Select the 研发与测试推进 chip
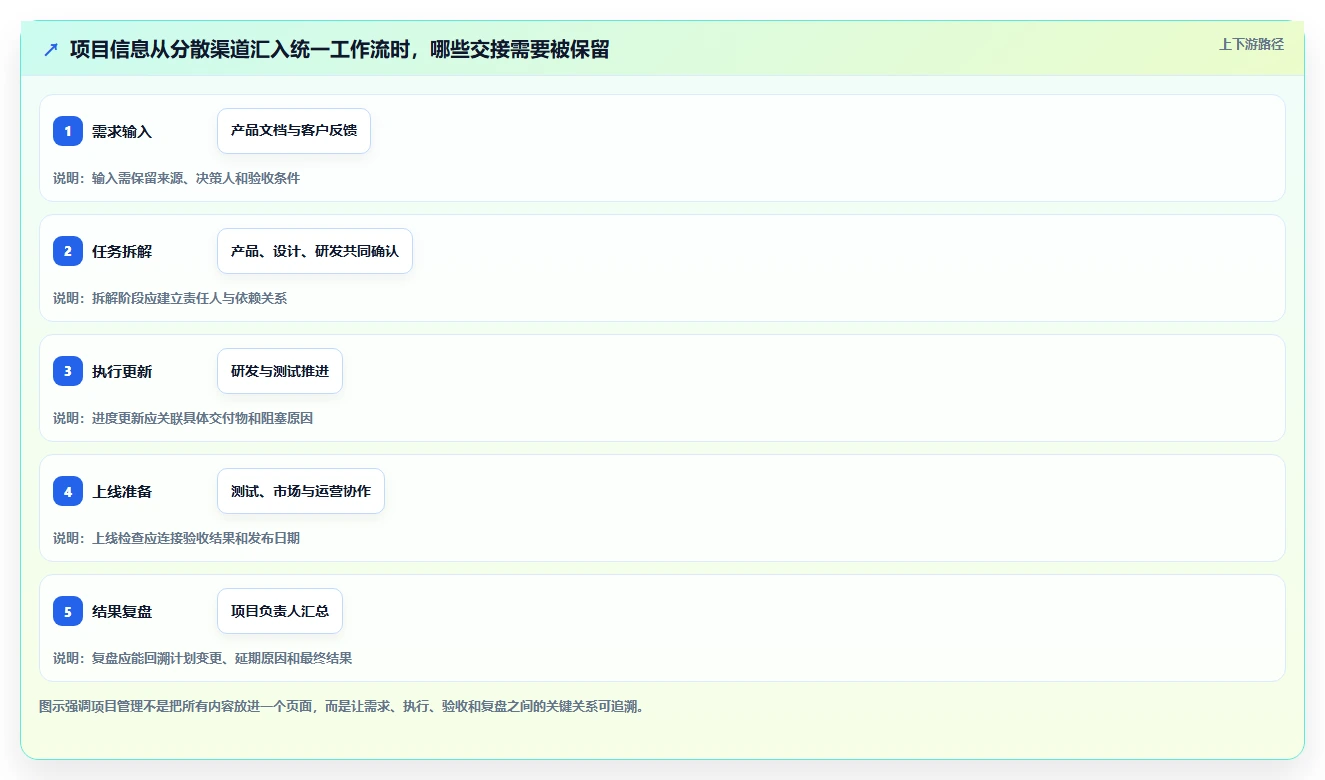Viewport: 1325px width, 780px height. [x=280, y=371]
